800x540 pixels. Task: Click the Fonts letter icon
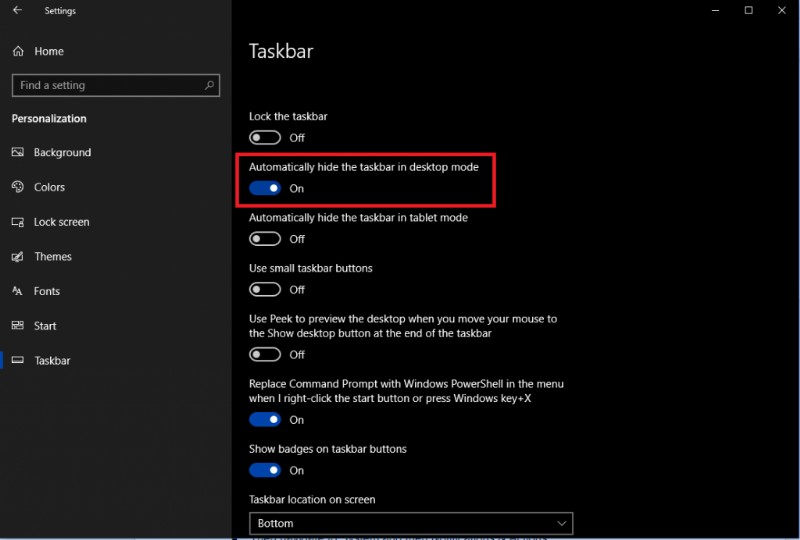click(18, 291)
